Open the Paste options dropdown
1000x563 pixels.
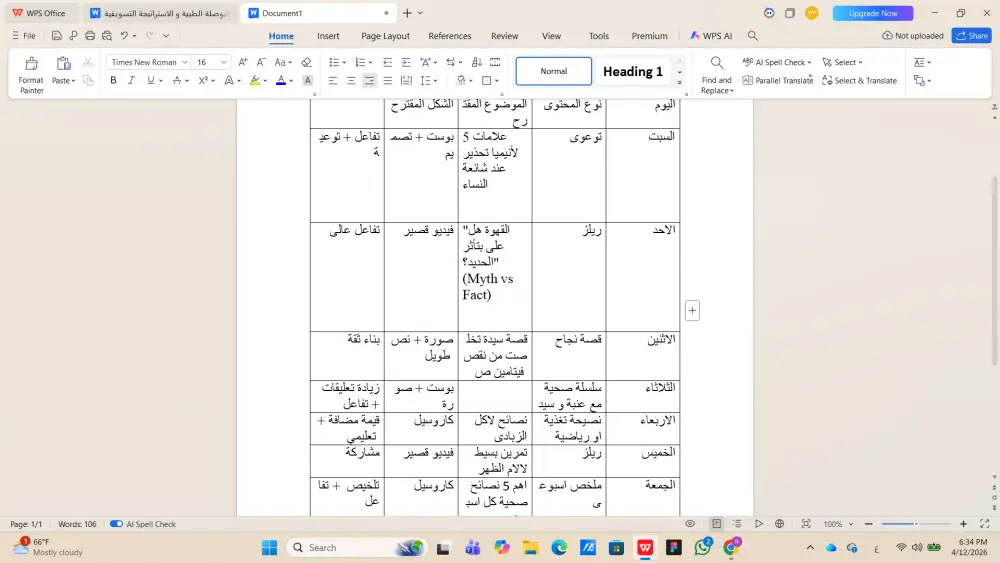(x=64, y=80)
